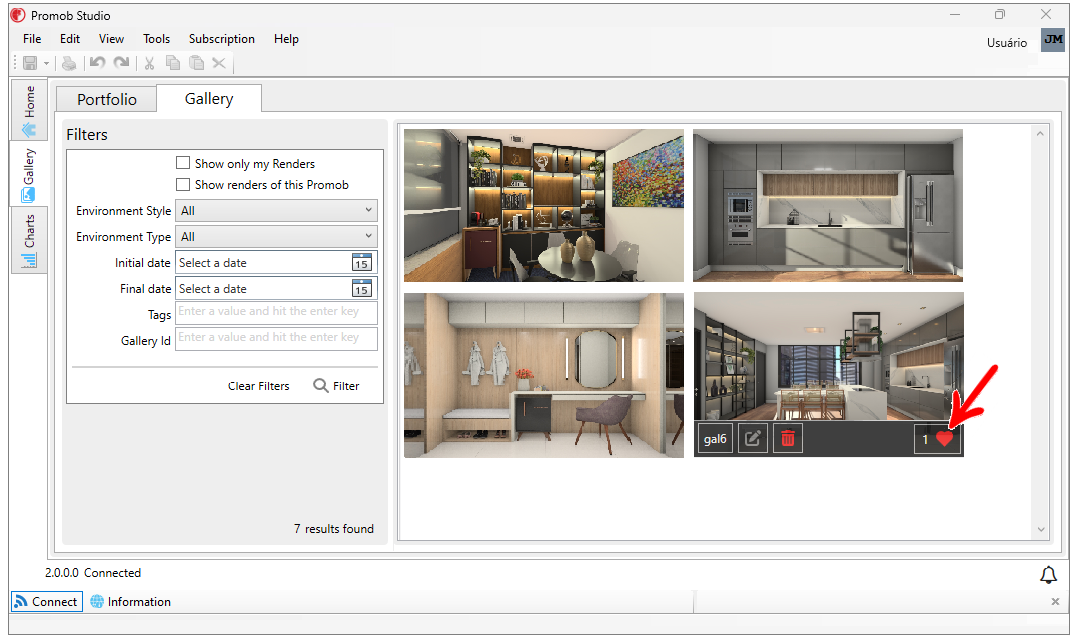Open the gray kitchen render thumbnail

tap(828, 206)
